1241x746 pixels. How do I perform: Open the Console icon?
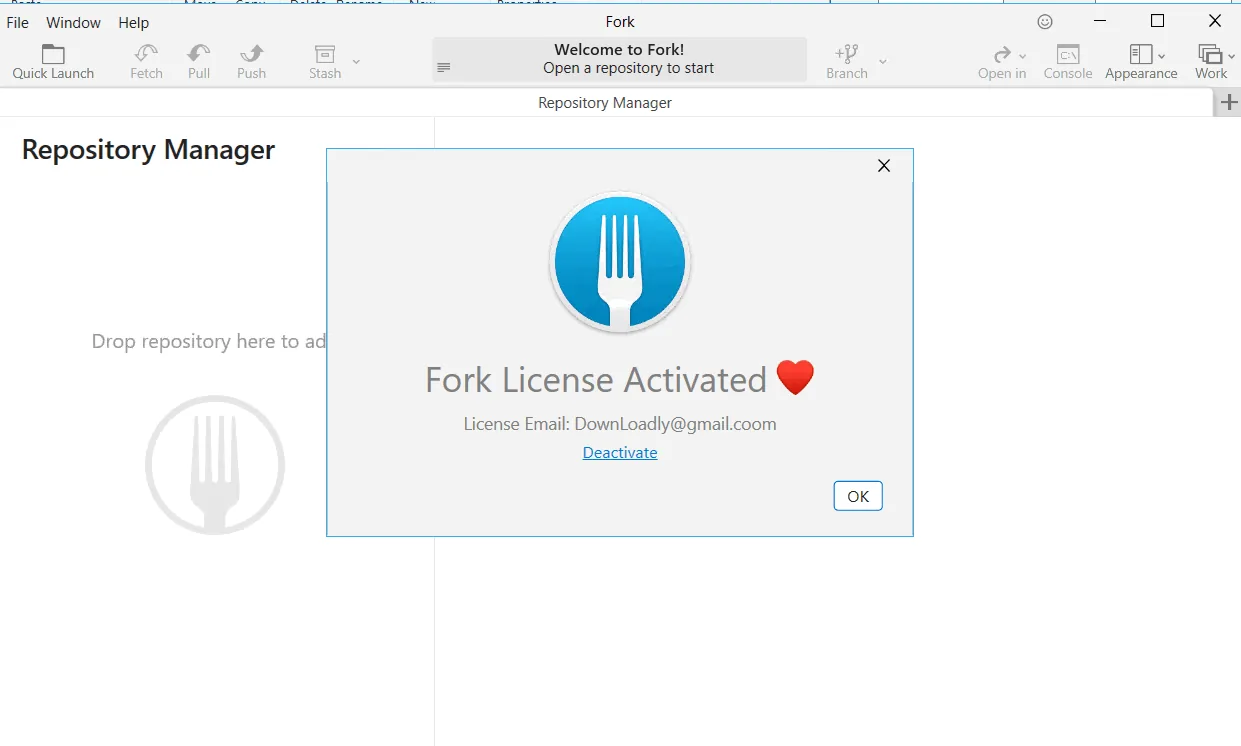(x=1068, y=54)
